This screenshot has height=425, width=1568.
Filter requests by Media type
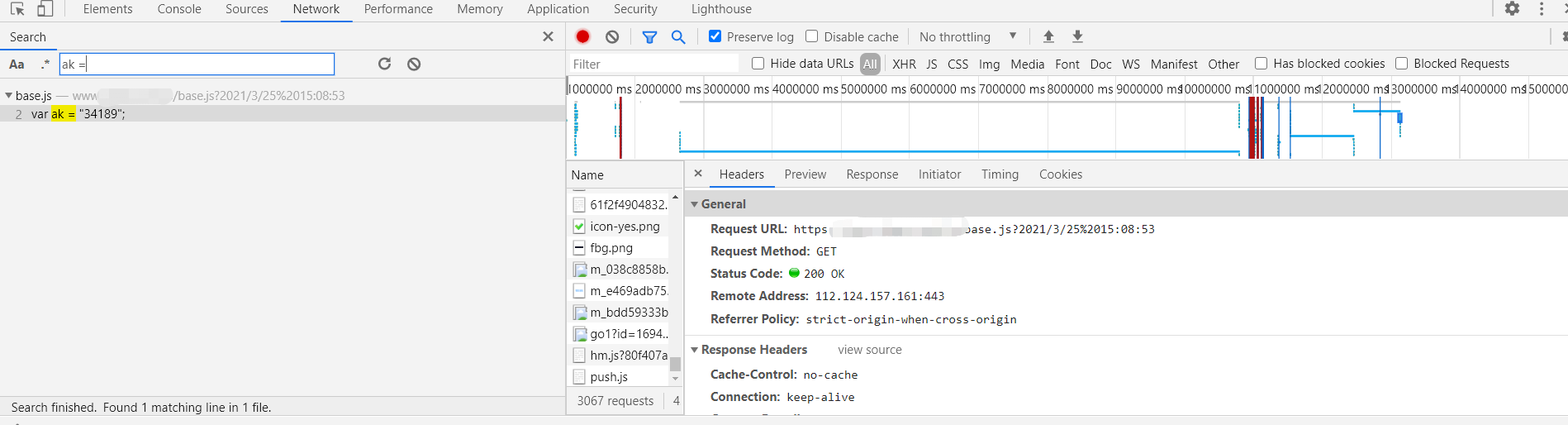coord(1027,64)
